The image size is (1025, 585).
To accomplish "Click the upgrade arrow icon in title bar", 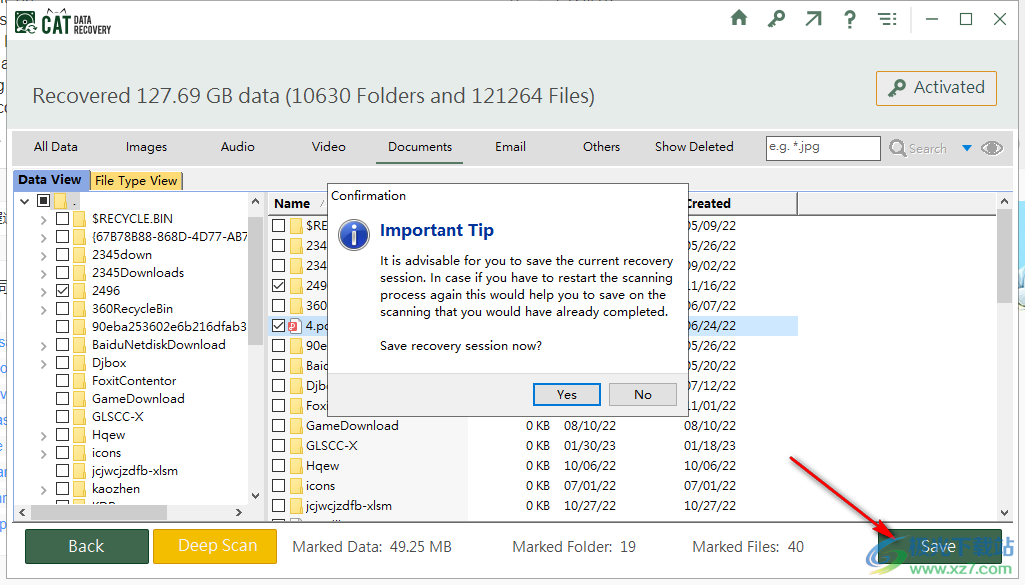I will tap(813, 18).
